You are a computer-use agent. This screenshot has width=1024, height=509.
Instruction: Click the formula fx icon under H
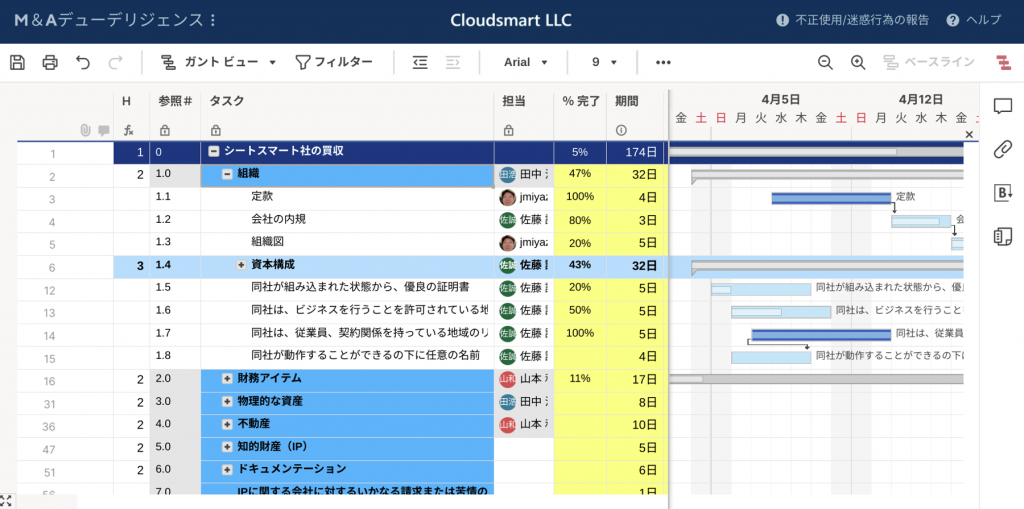pyautogui.click(x=129, y=131)
